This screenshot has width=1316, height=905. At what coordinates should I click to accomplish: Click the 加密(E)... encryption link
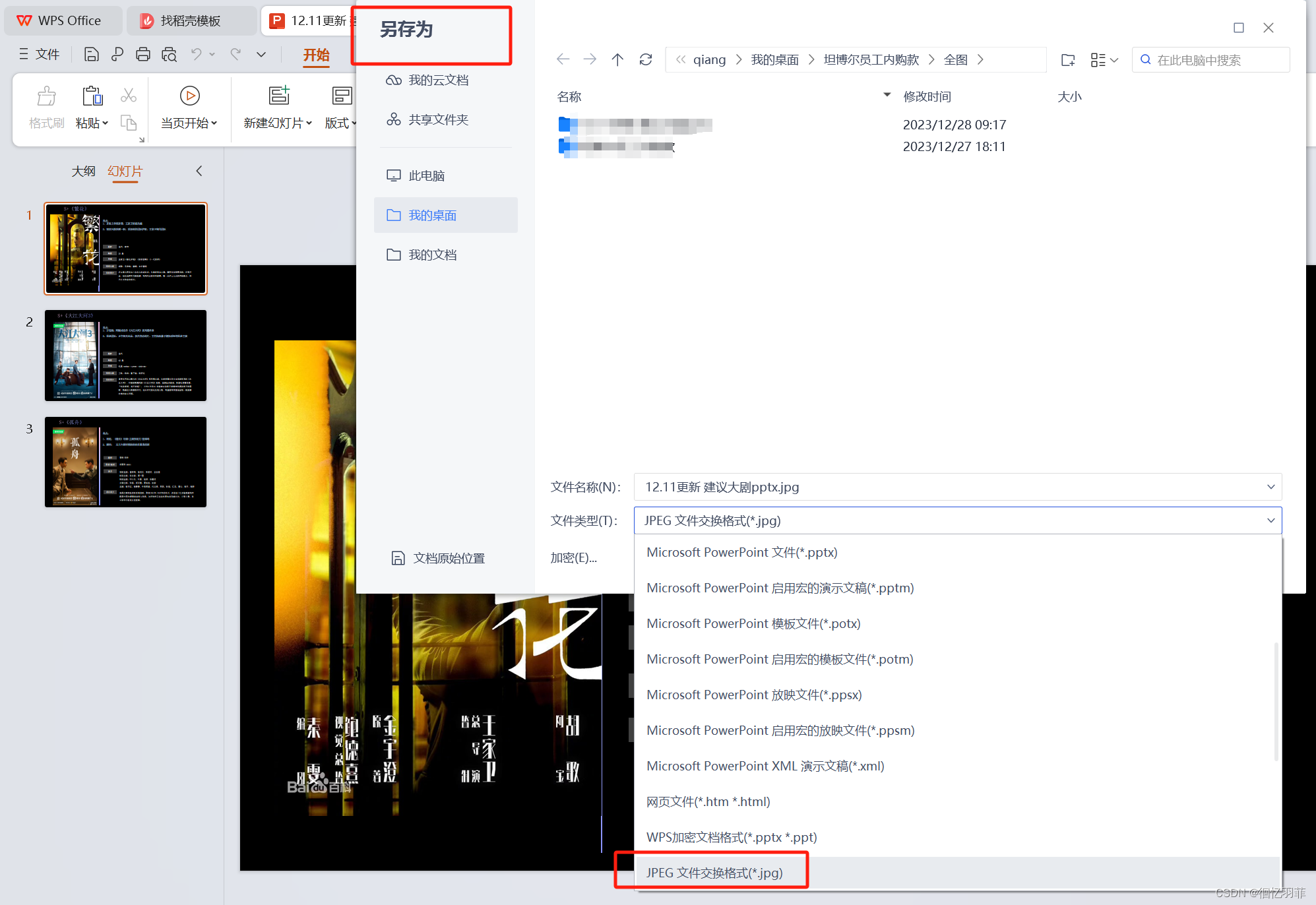point(574,557)
